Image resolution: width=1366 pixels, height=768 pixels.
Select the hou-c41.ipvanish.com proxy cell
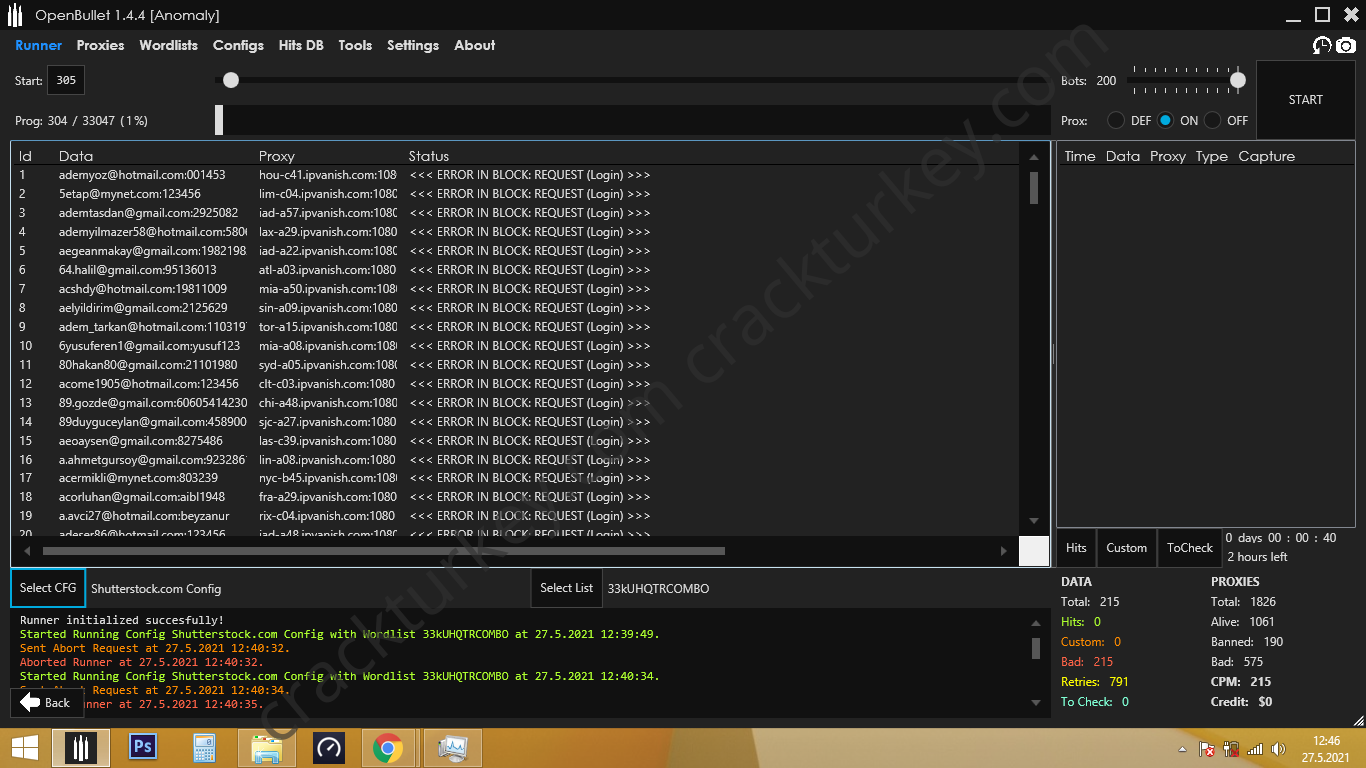(328, 175)
